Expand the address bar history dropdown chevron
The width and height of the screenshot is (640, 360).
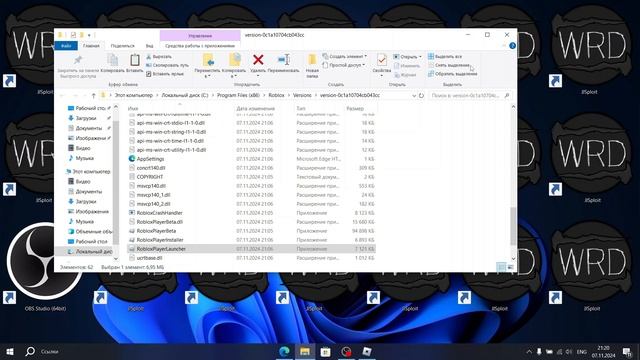(x=414, y=96)
